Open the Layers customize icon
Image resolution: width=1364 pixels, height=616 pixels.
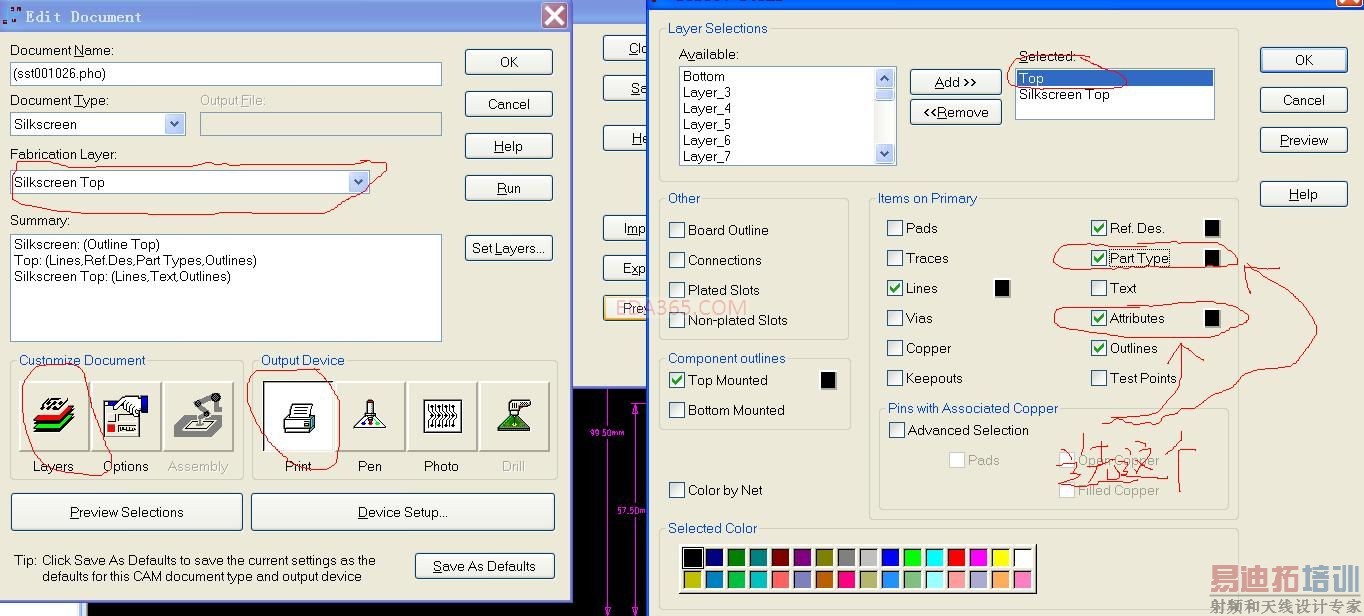[55, 416]
